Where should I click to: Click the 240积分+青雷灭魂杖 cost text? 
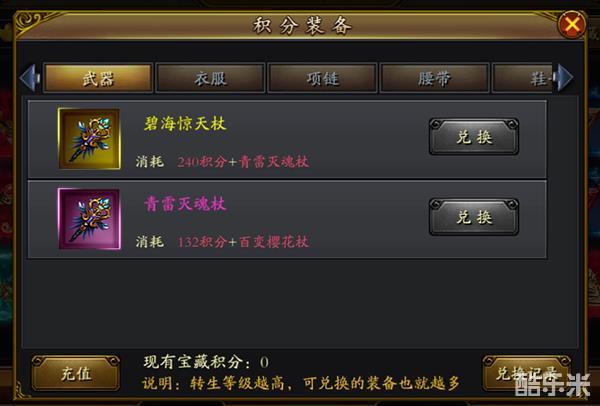[243, 162]
